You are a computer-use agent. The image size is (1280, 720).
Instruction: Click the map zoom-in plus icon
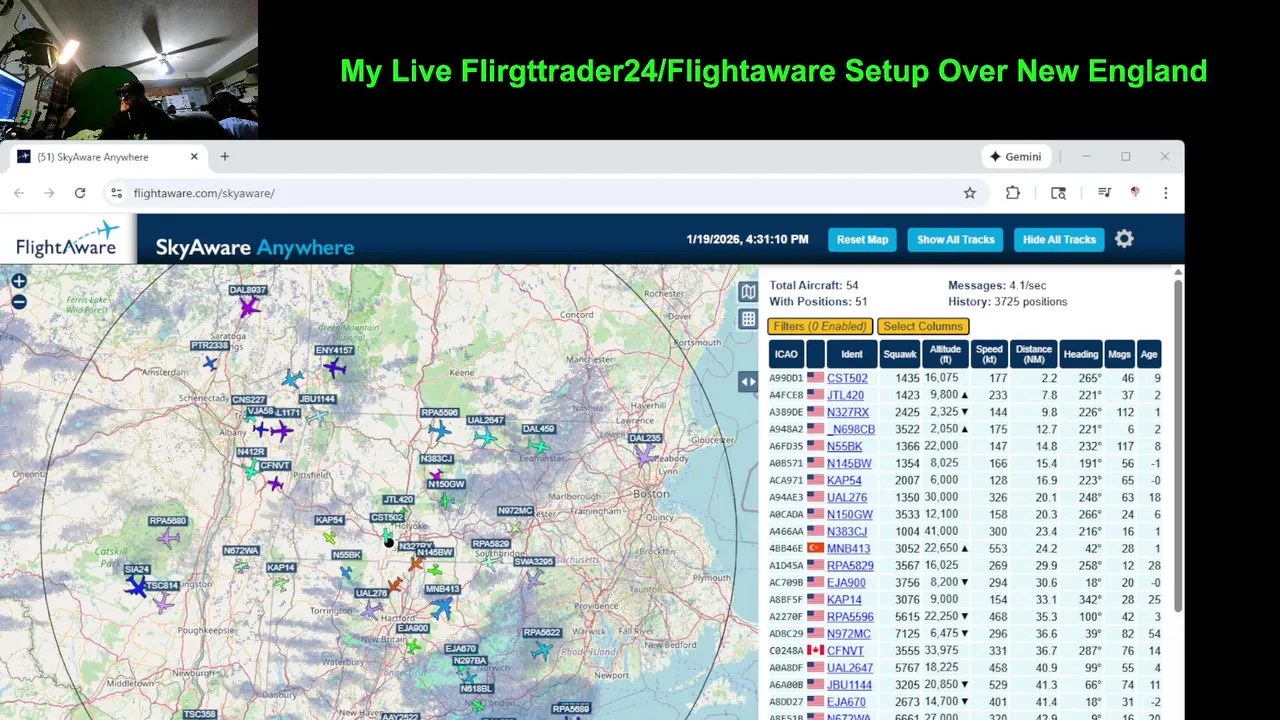18,282
